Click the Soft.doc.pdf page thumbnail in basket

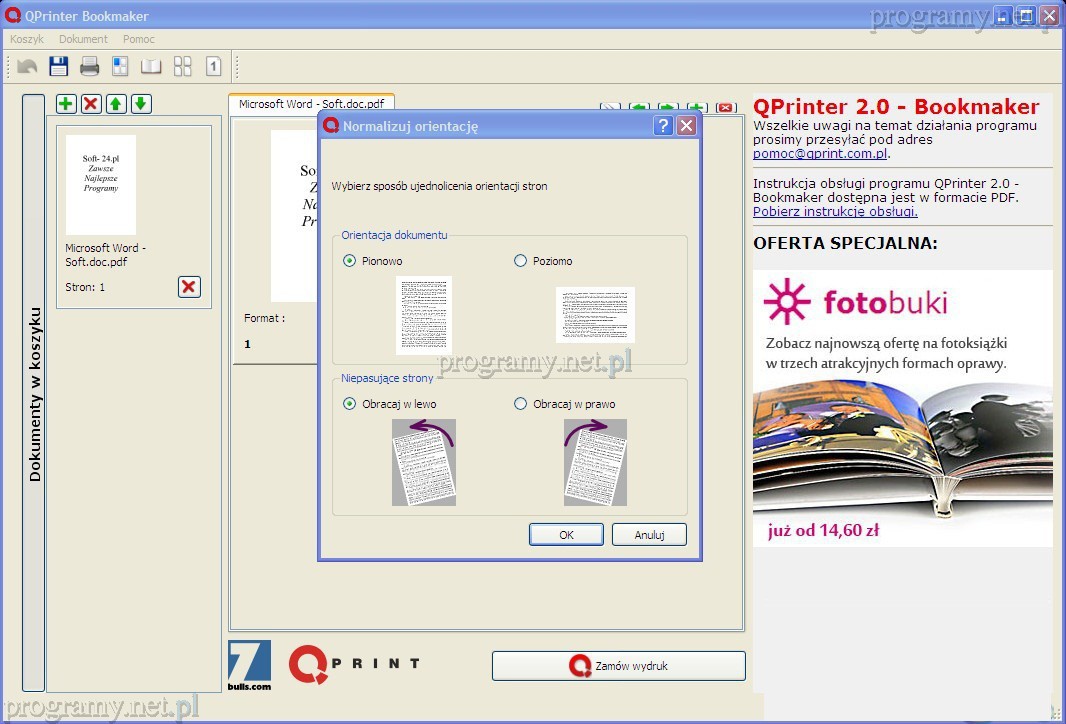click(x=101, y=185)
